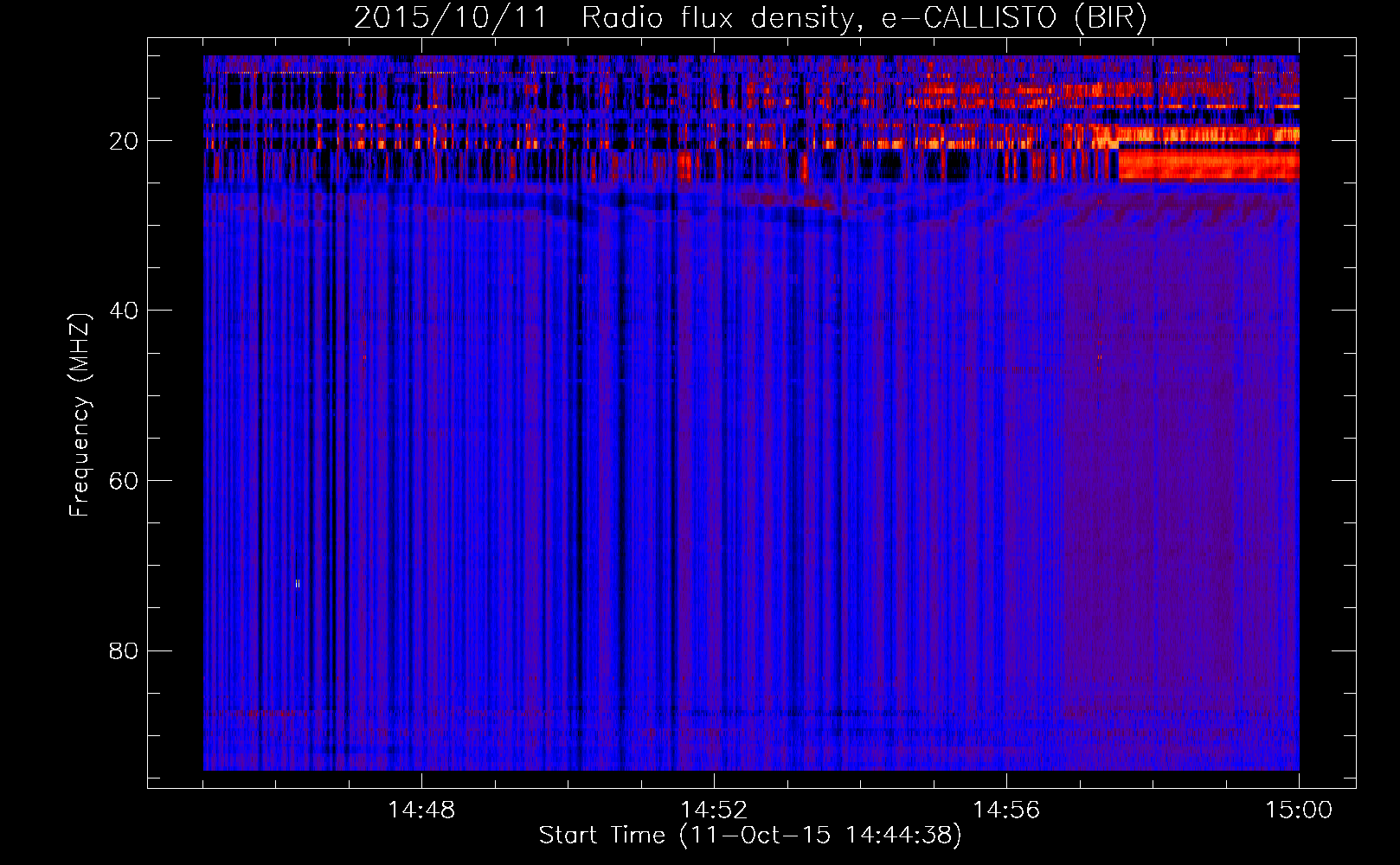Click the 20 MHz frequency tick label
The image size is (1400, 865).
point(124,141)
